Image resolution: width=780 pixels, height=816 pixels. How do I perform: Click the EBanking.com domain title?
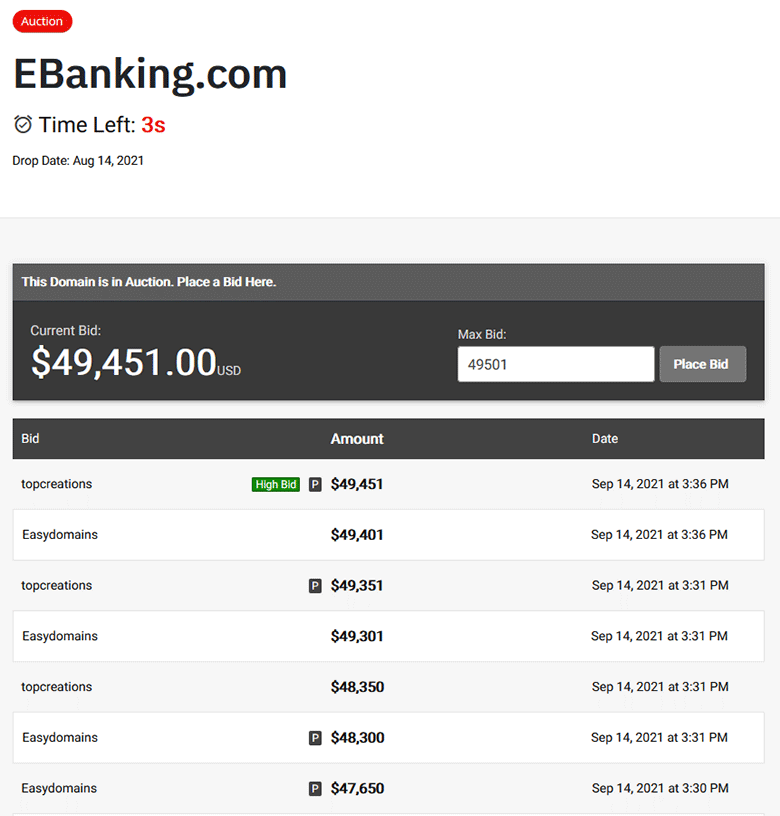click(150, 74)
